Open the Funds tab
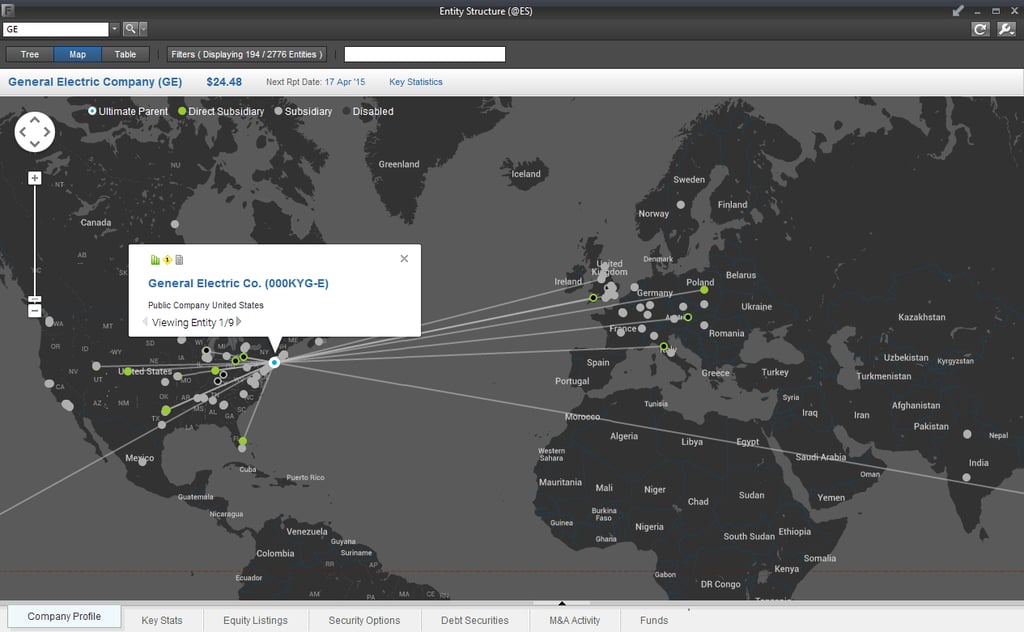1024x632 pixels. click(x=654, y=620)
